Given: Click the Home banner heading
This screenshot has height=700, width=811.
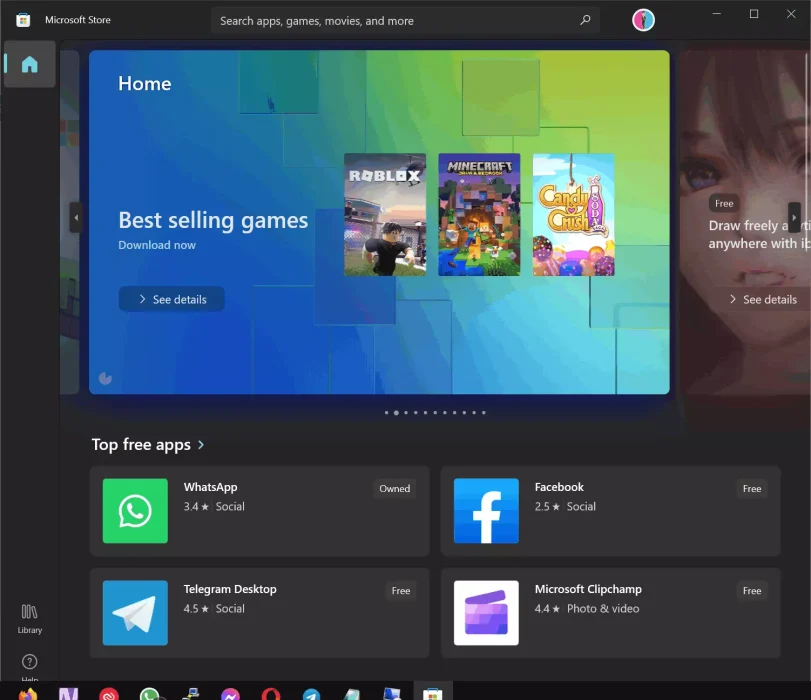Looking at the screenshot, I should click(x=144, y=83).
